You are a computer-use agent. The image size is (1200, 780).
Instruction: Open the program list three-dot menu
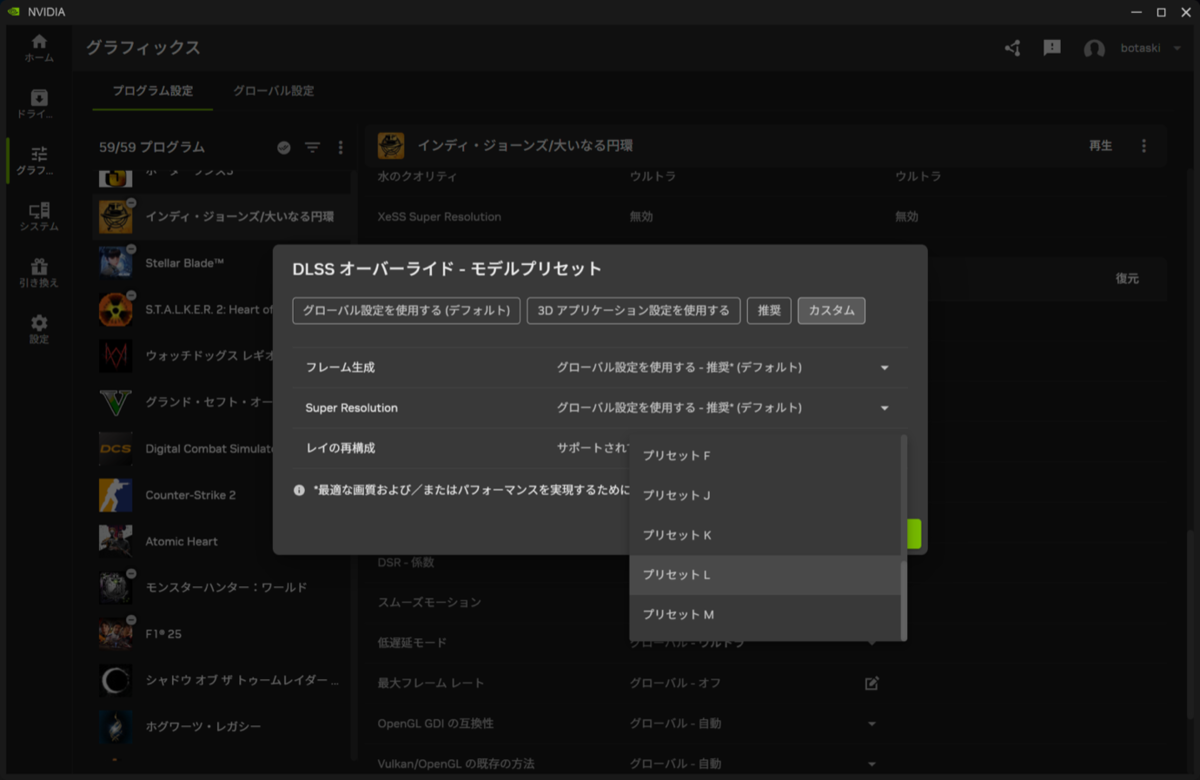[340, 147]
